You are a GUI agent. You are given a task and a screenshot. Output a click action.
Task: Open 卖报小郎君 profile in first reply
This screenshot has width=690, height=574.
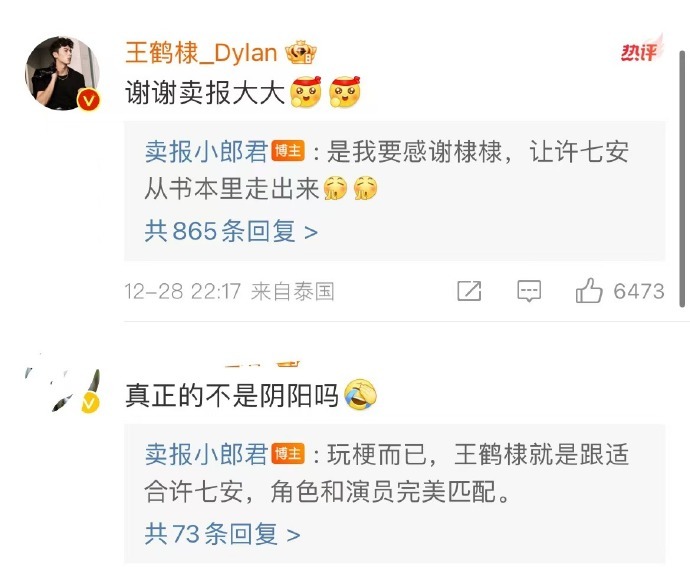click(206, 152)
